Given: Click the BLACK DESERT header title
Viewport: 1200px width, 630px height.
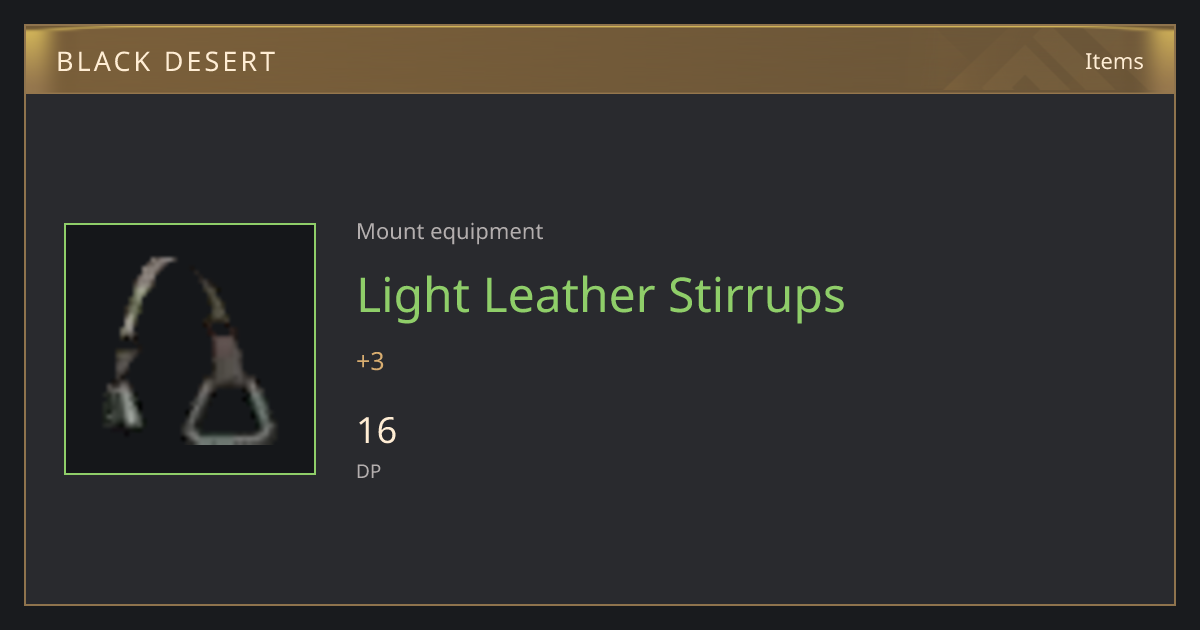Looking at the screenshot, I should [x=166, y=62].
